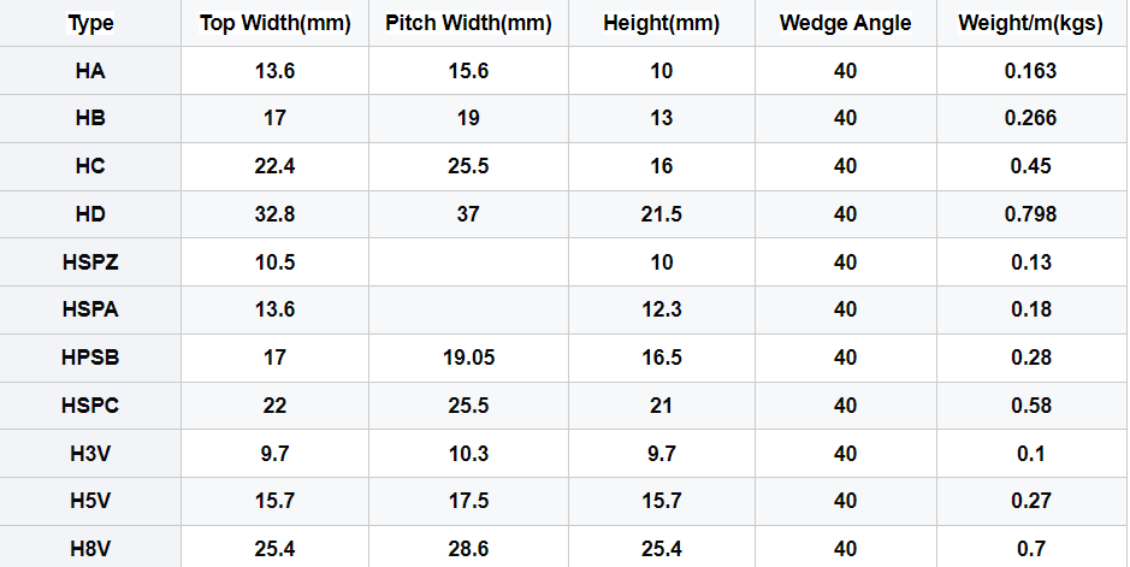Click the HA type row label

tap(90, 71)
